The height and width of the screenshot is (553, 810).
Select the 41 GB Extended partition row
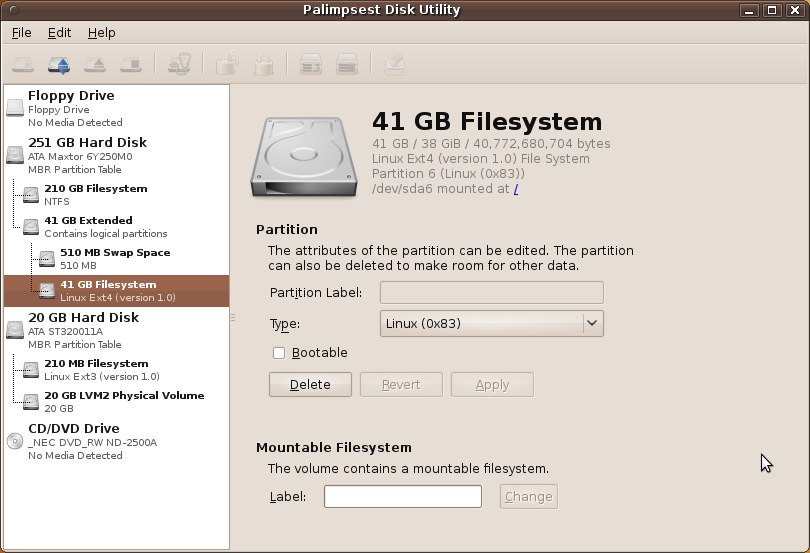[117, 227]
